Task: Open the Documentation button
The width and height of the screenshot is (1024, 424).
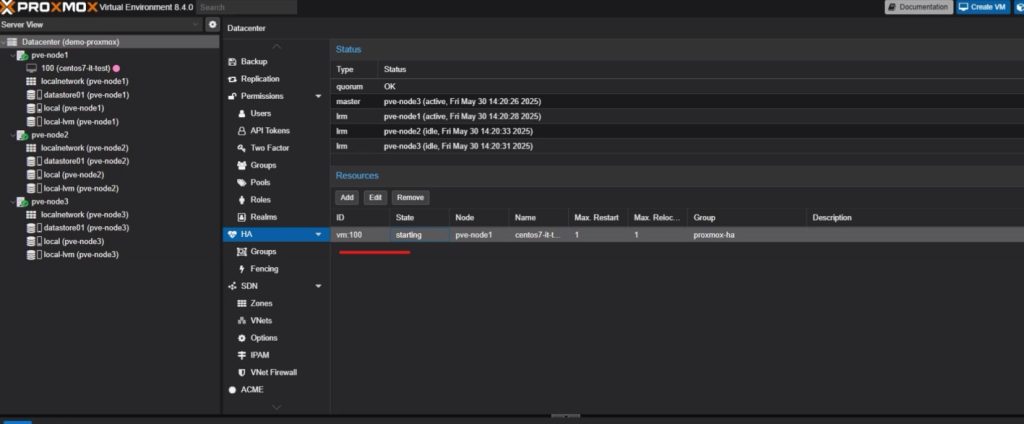Action: (x=919, y=7)
